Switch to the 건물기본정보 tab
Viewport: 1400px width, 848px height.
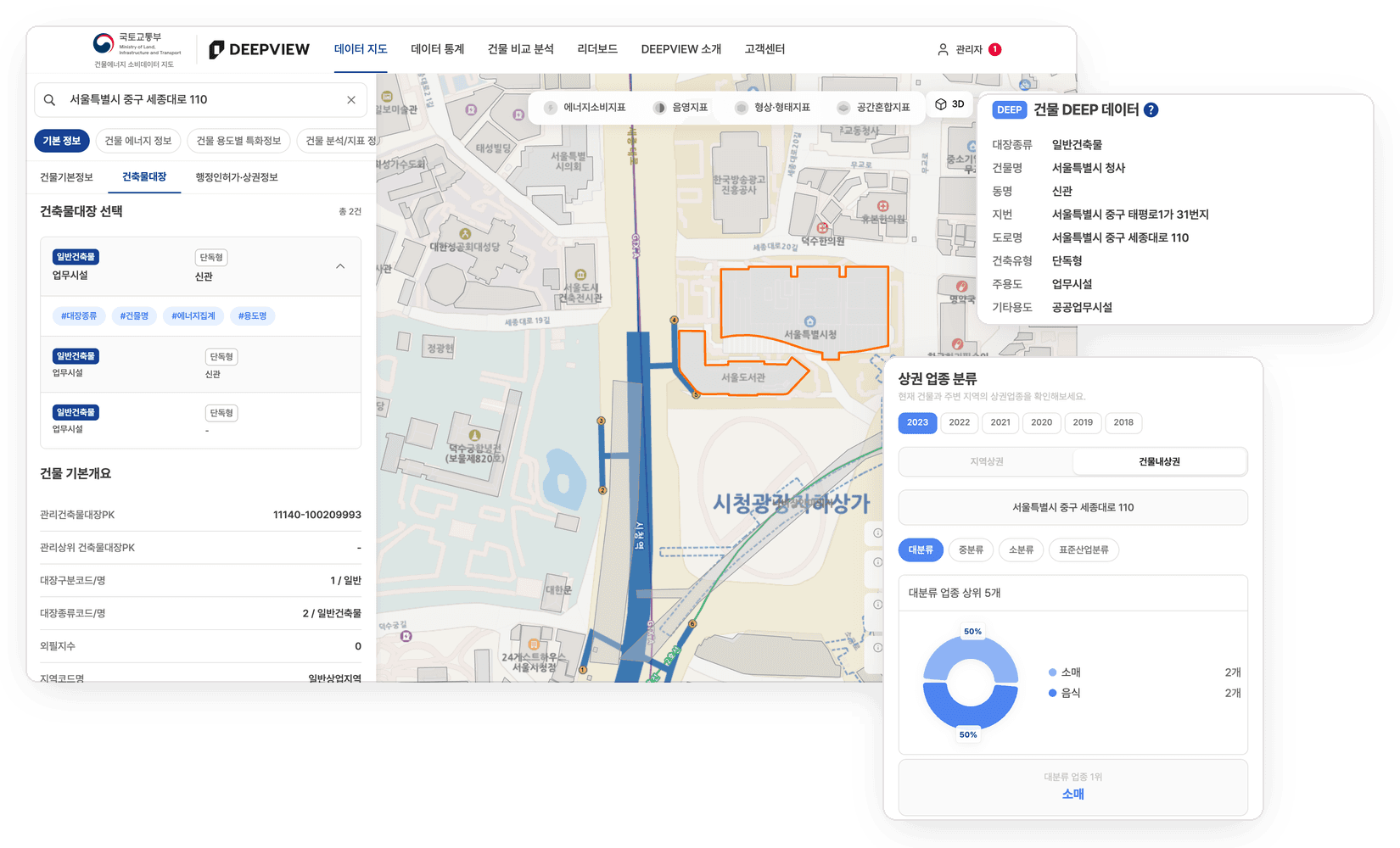[66, 176]
